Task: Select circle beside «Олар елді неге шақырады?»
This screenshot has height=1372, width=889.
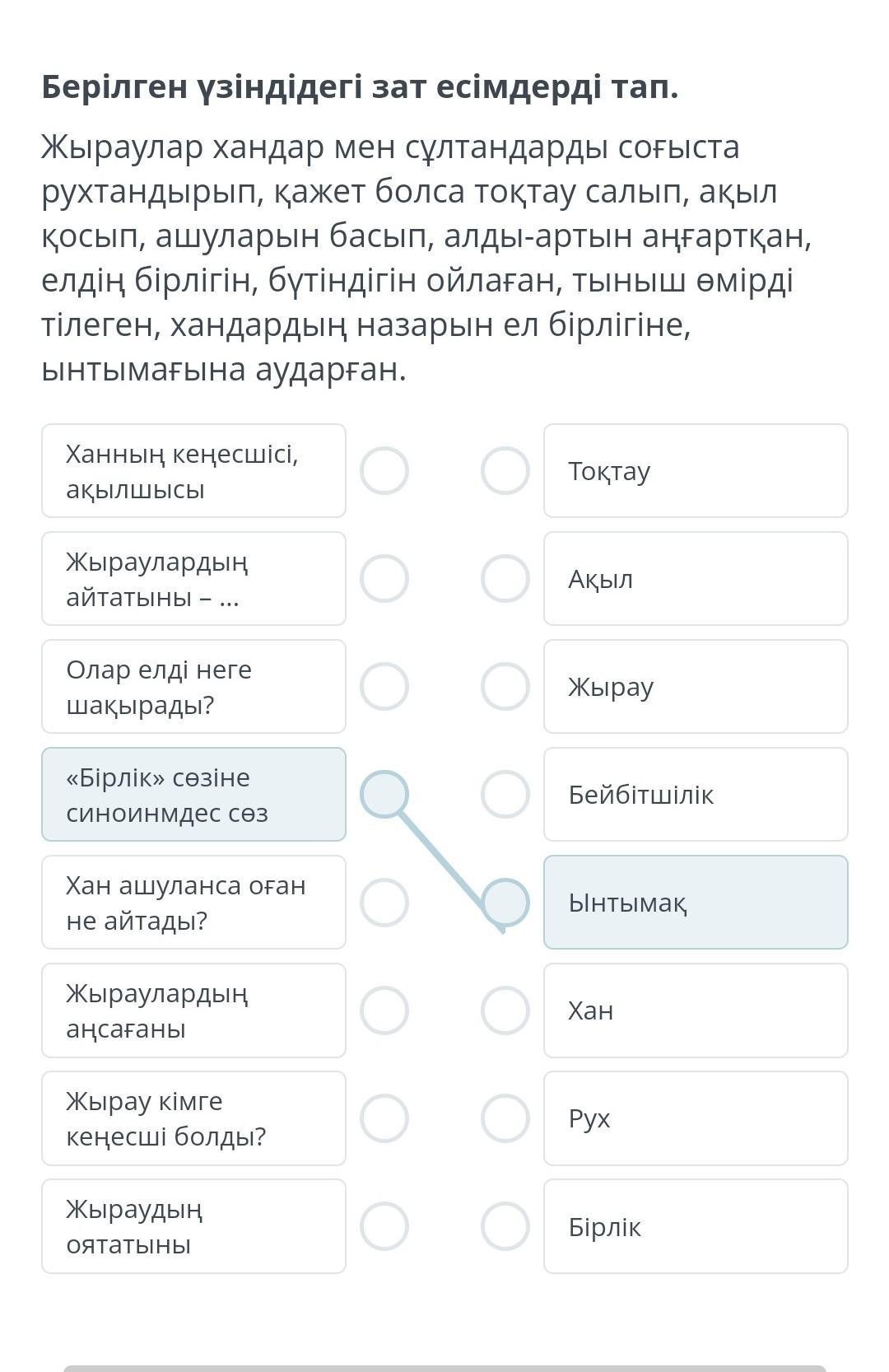Action: coord(384,687)
